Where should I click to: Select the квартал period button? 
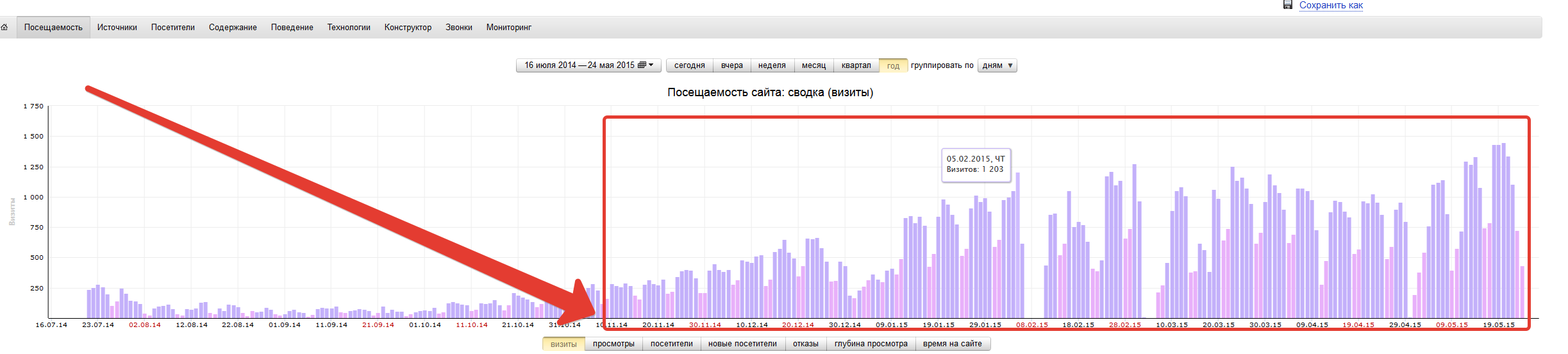(856, 65)
